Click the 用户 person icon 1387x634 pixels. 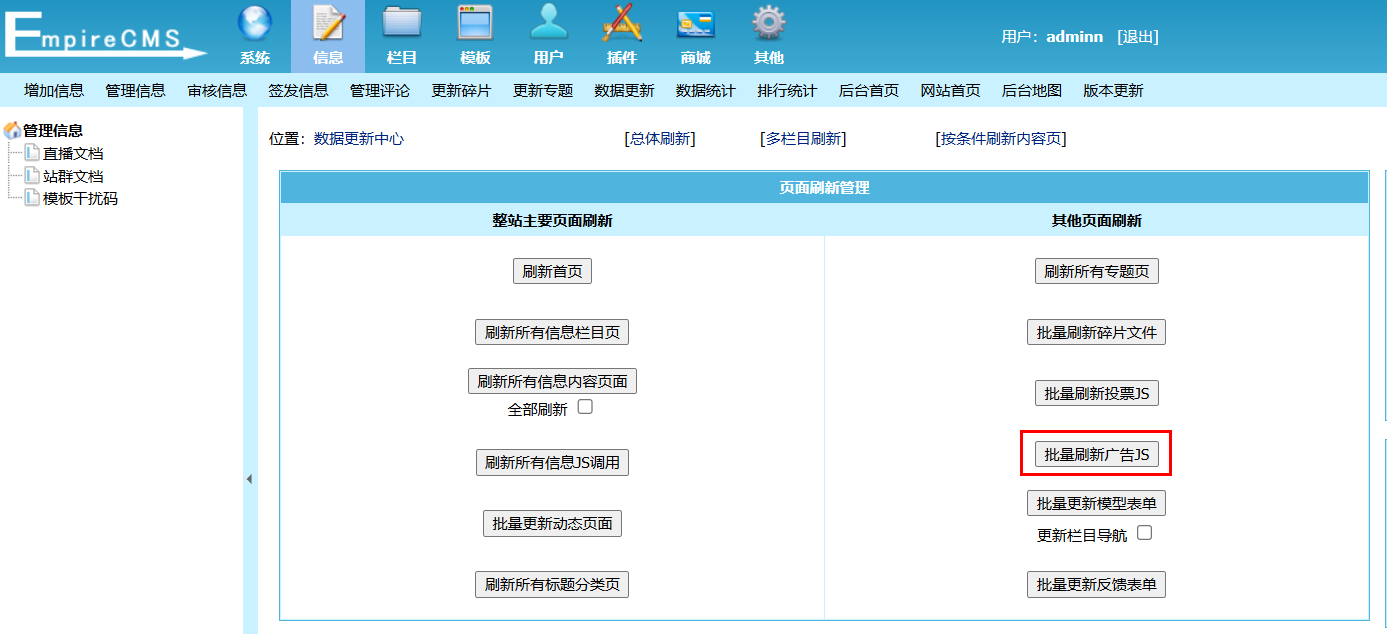548,24
